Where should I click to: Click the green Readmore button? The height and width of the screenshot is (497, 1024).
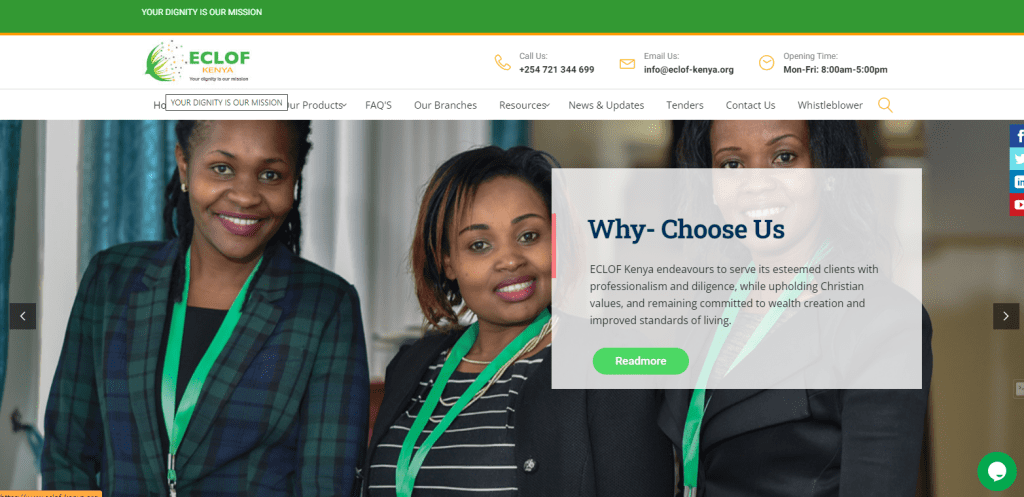(x=641, y=361)
